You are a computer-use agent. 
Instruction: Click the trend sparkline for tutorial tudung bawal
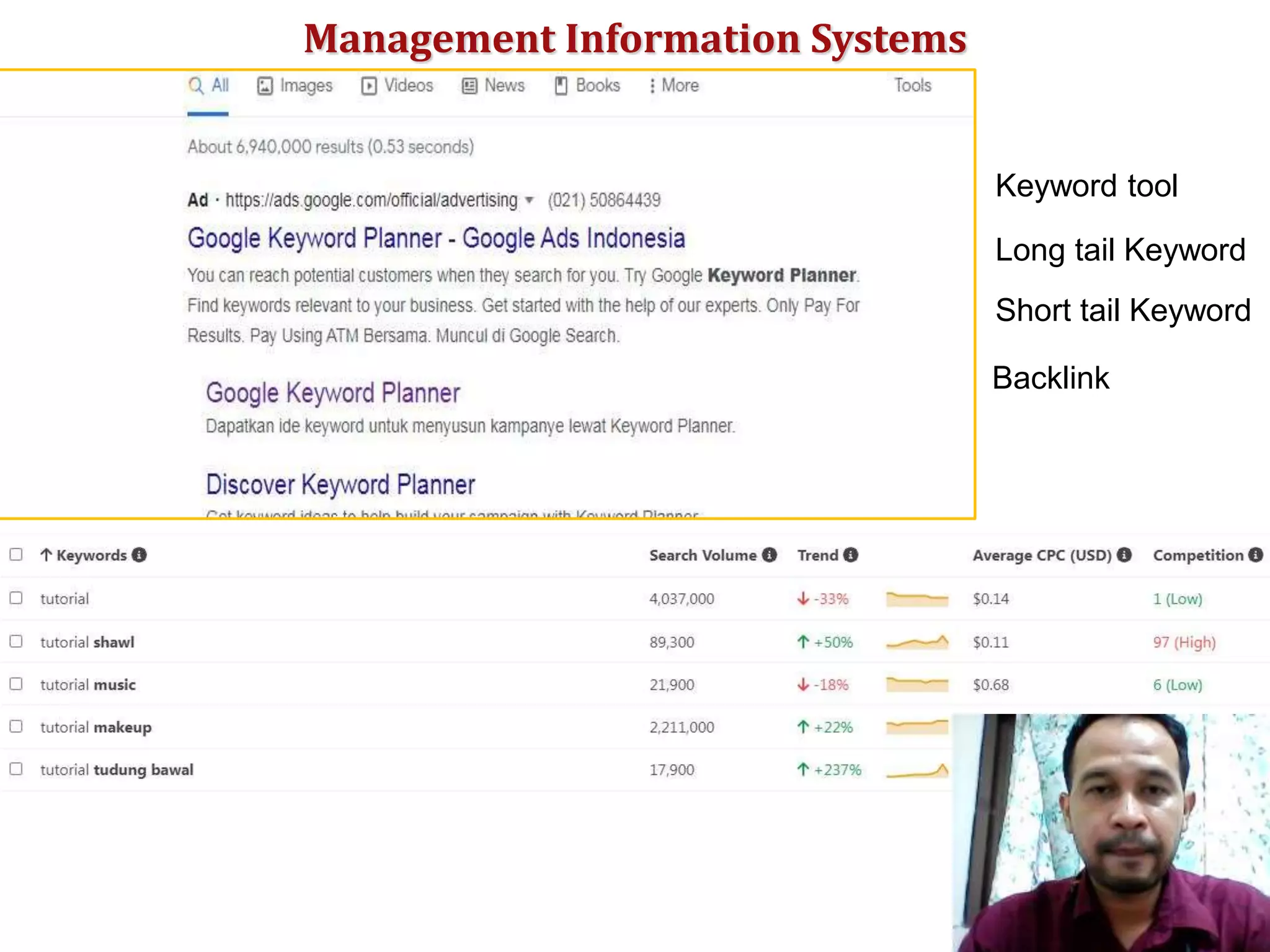click(x=917, y=770)
